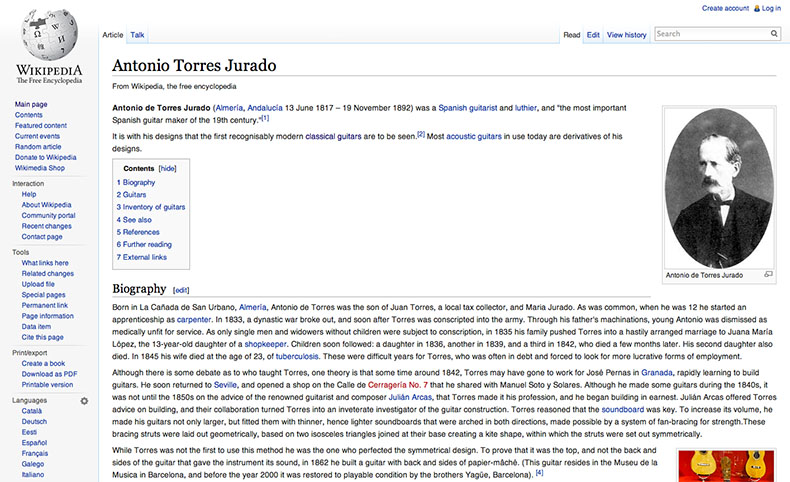
Task: Click in the Search input field
Action: [x=709, y=34]
